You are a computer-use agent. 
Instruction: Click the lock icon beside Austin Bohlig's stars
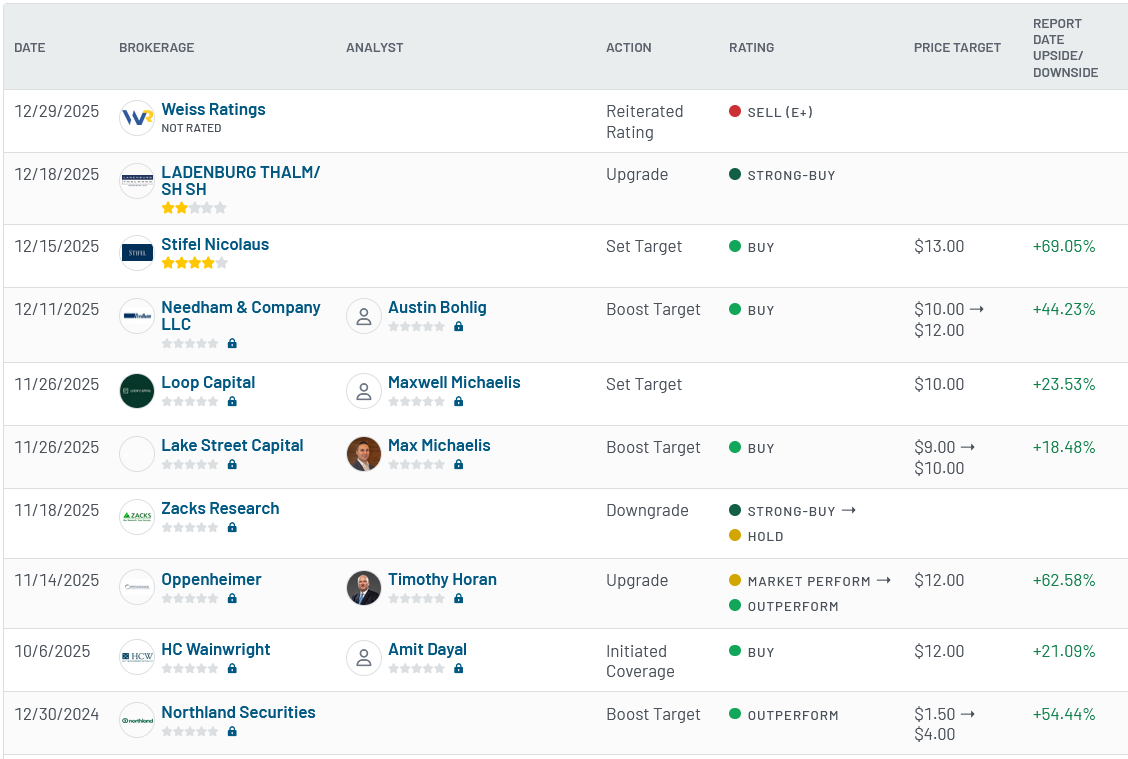[459, 326]
